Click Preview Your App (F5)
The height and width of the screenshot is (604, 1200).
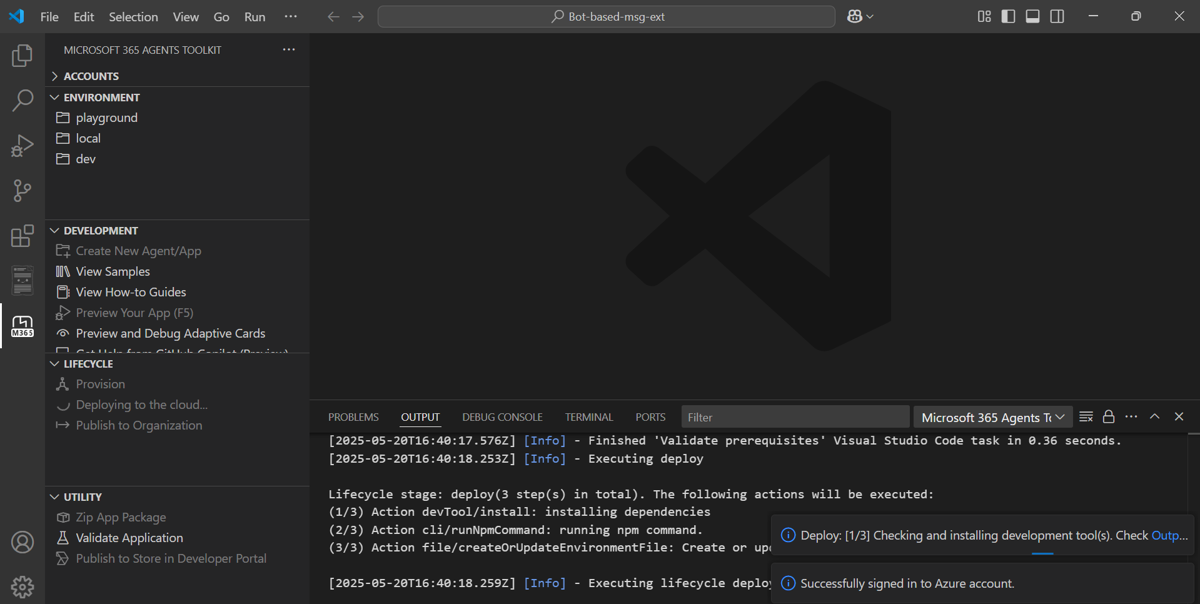pyautogui.click(x=177, y=313)
